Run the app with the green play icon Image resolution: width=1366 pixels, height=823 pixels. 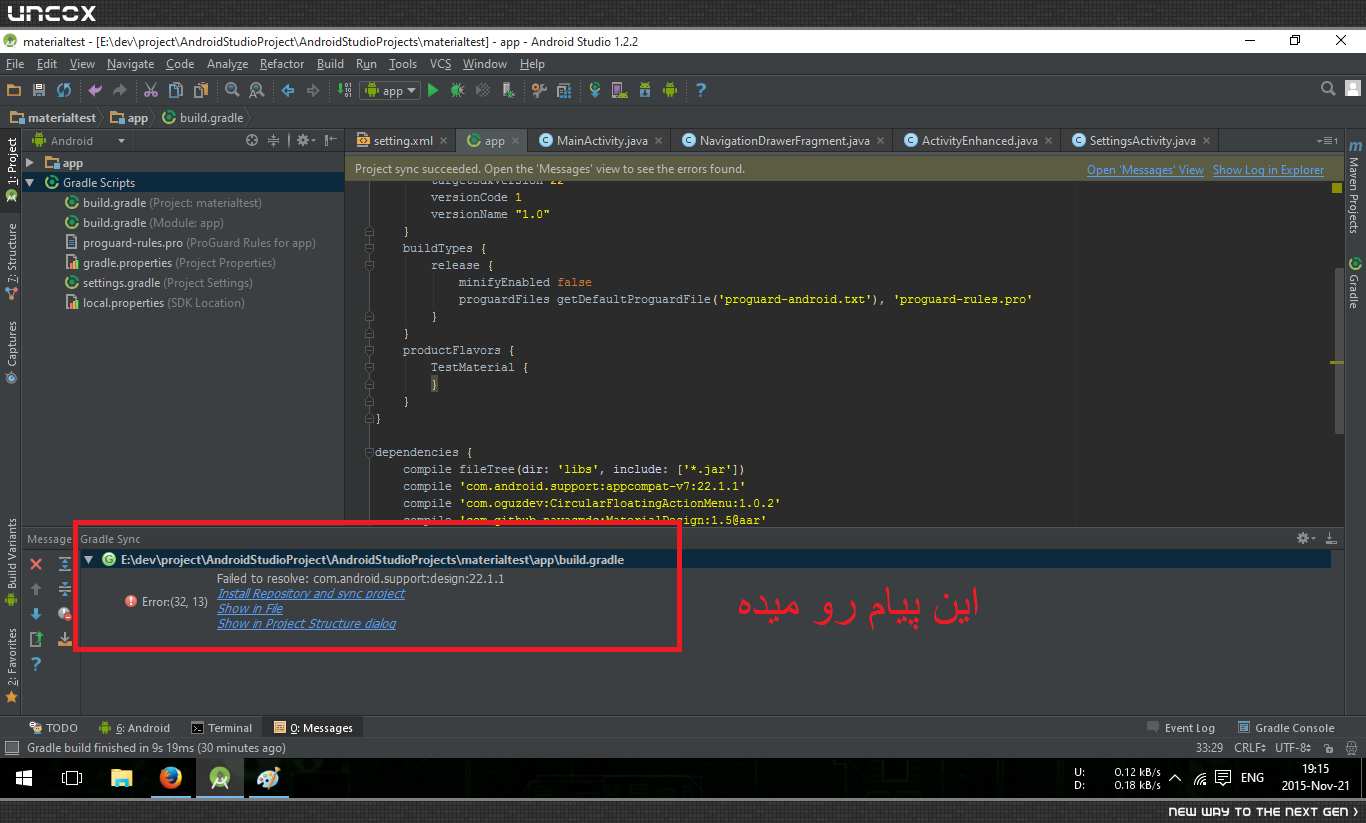[x=433, y=90]
